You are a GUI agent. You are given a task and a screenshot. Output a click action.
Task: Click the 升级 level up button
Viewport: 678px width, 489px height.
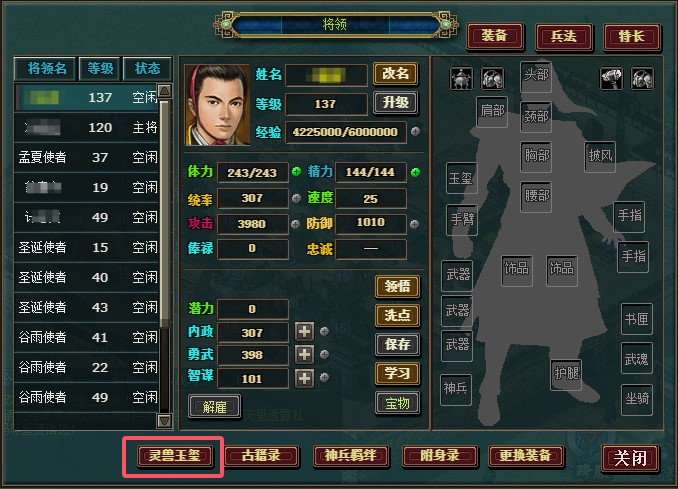396,103
